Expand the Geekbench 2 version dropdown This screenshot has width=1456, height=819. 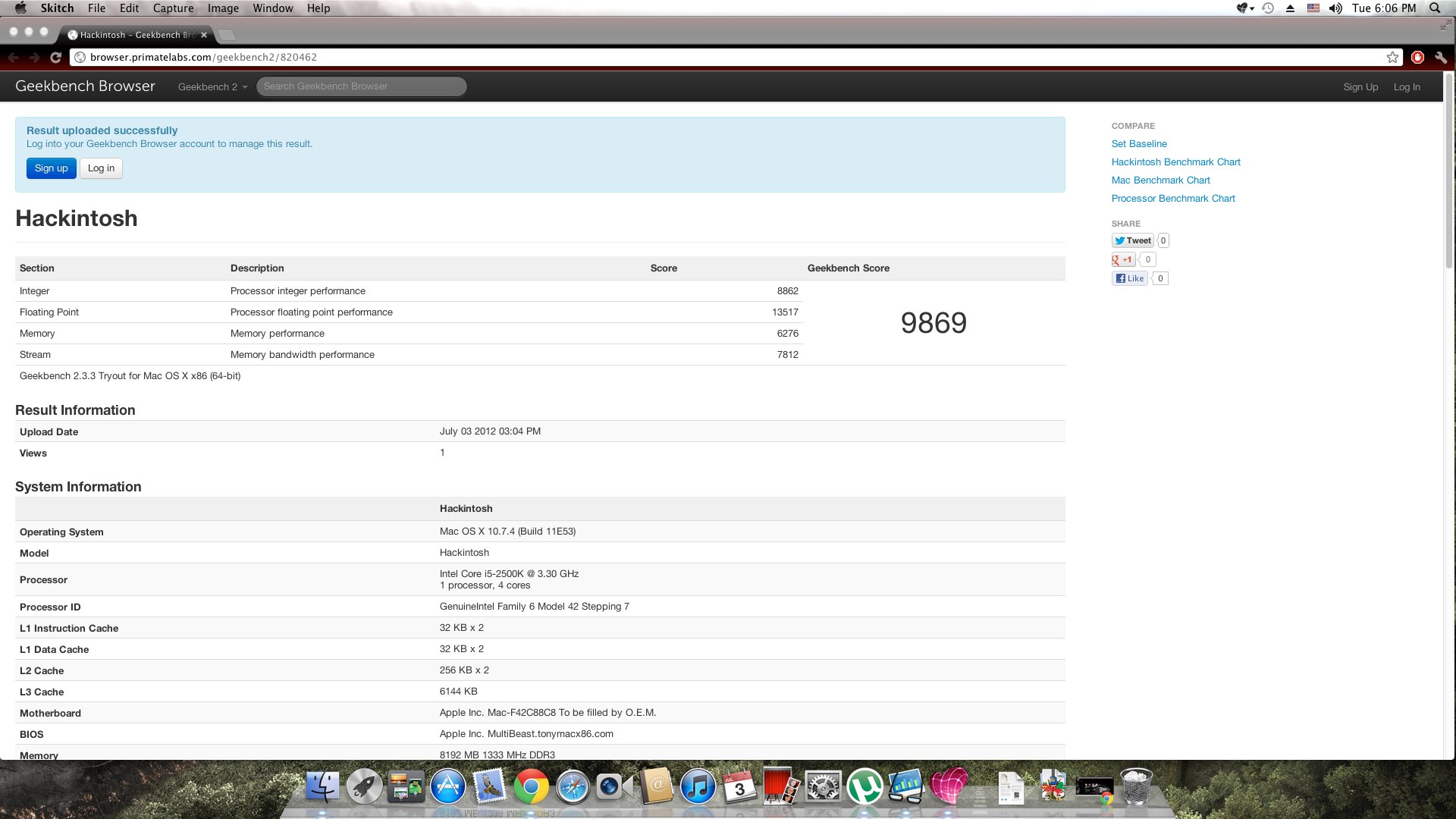pyautogui.click(x=212, y=87)
